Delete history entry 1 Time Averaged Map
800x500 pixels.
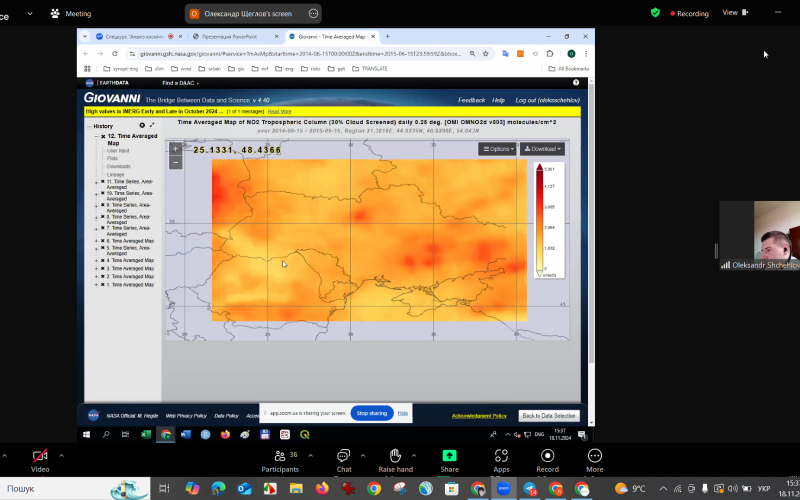tap(103, 285)
